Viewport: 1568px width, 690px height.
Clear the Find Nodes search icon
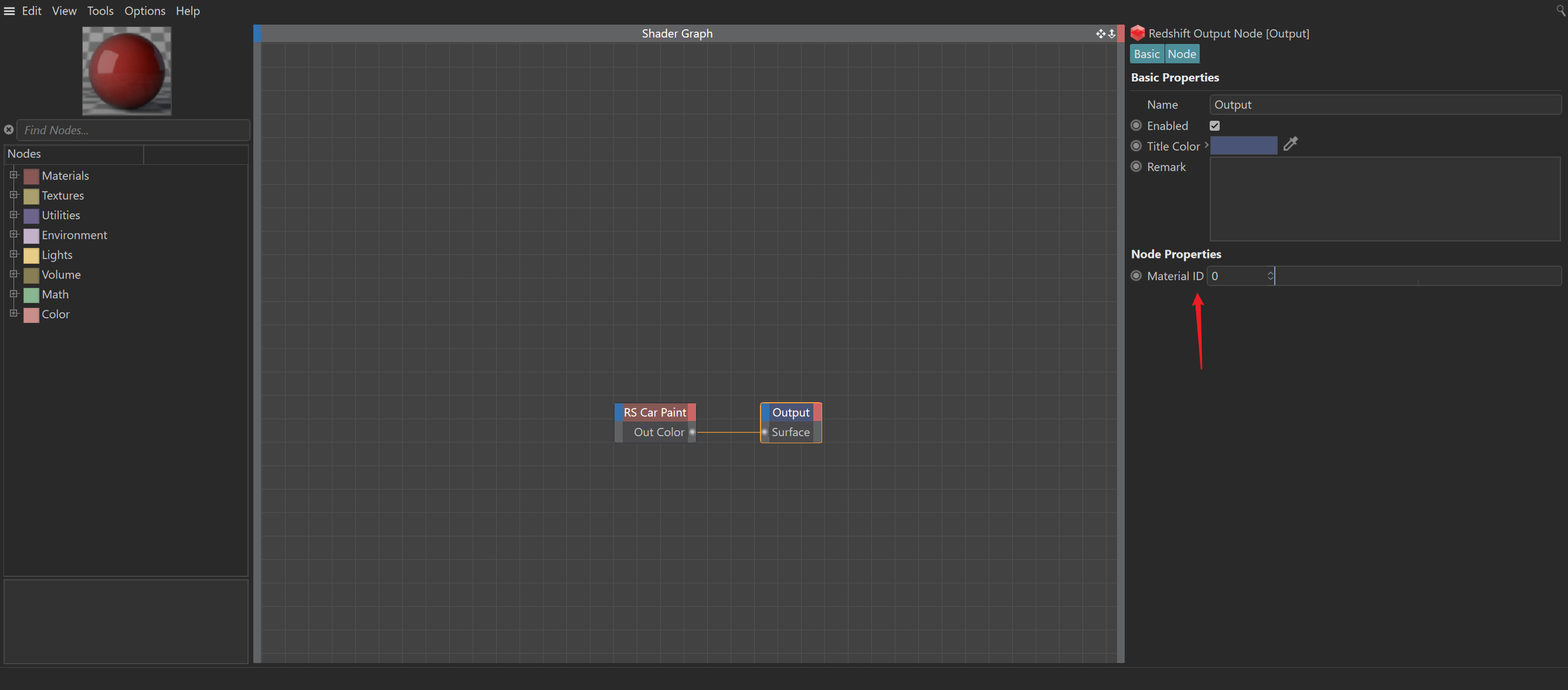9,130
